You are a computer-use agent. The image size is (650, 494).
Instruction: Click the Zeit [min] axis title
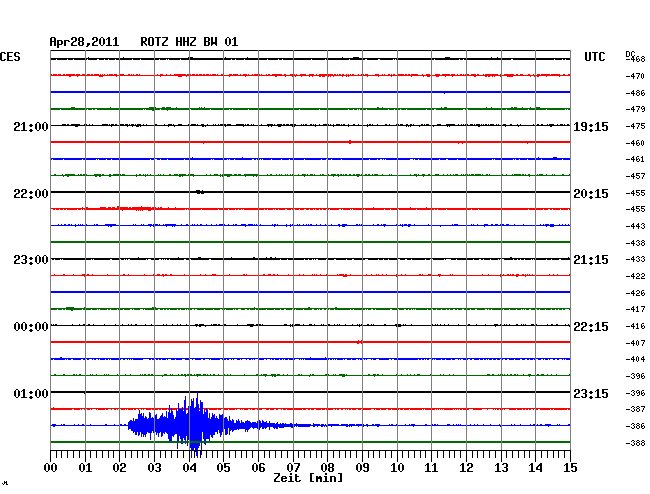308,478
